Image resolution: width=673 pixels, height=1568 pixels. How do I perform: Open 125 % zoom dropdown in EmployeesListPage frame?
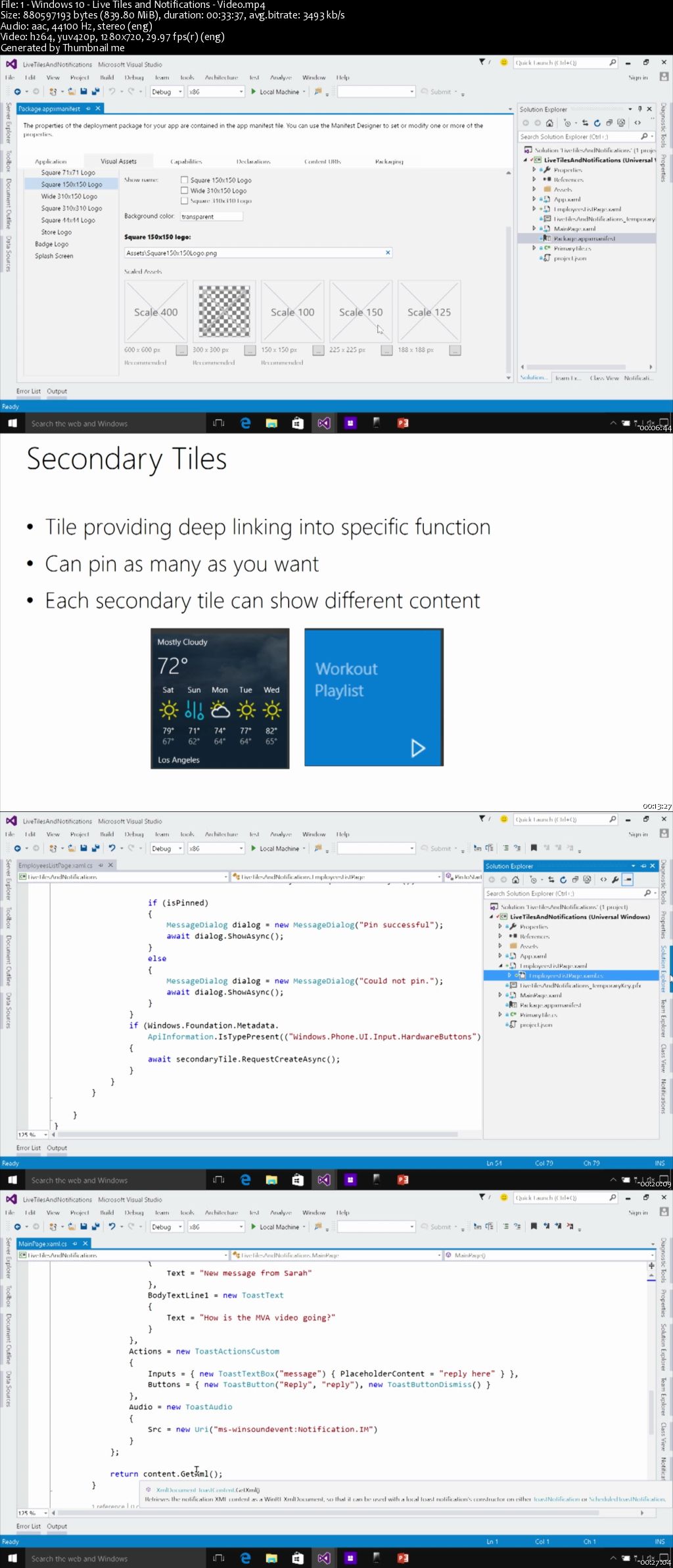(x=33, y=1134)
